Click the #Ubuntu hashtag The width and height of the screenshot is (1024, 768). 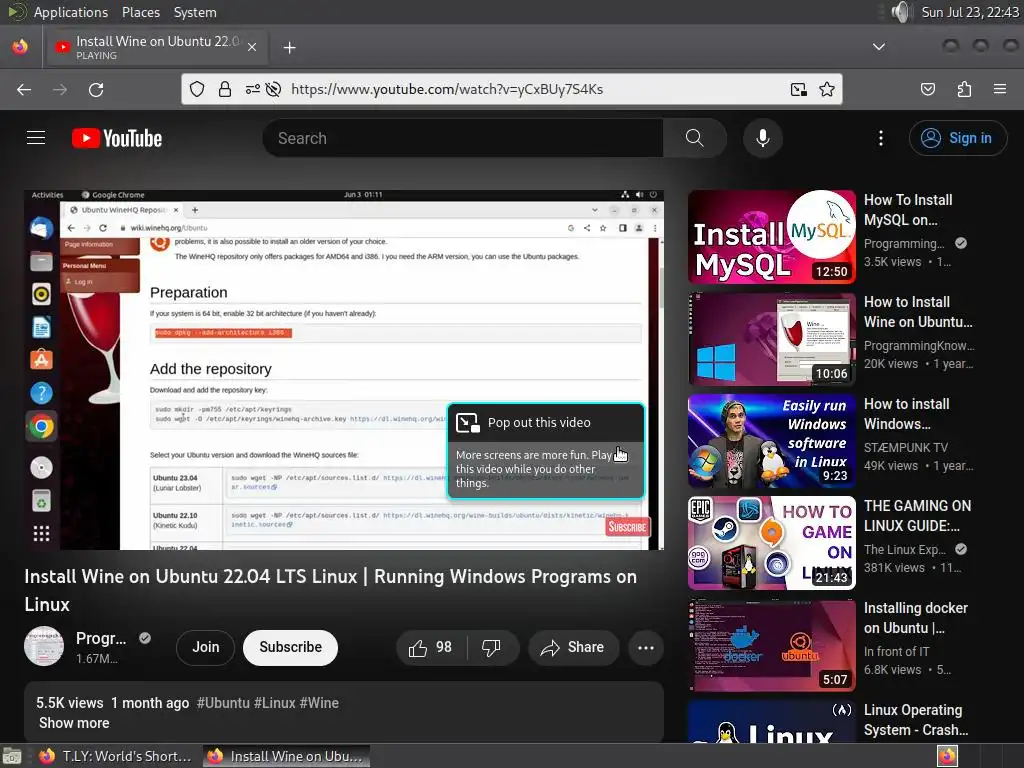pyautogui.click(x=223, y=703)
